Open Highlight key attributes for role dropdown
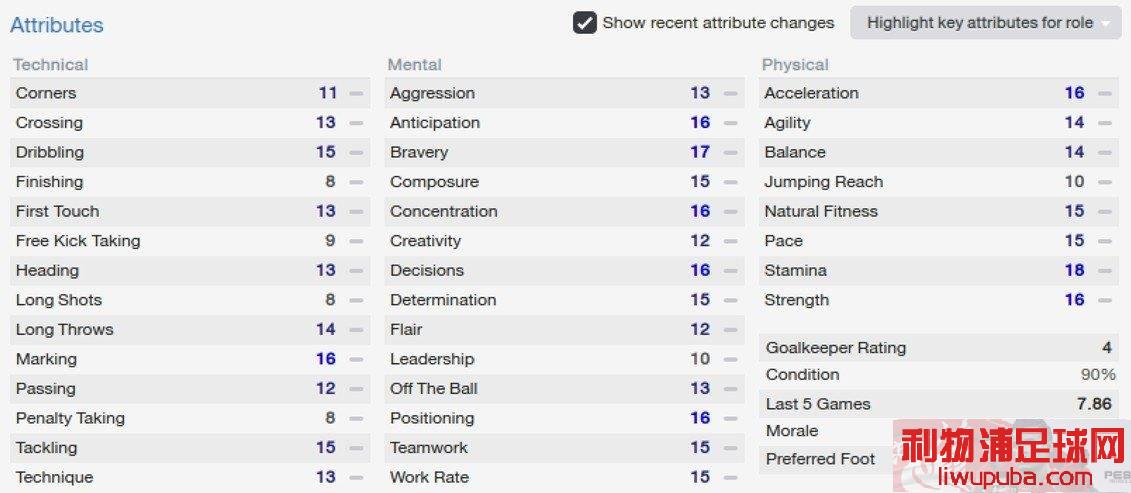Screen dimensions: 1131x493 click(x=986, y=22)
